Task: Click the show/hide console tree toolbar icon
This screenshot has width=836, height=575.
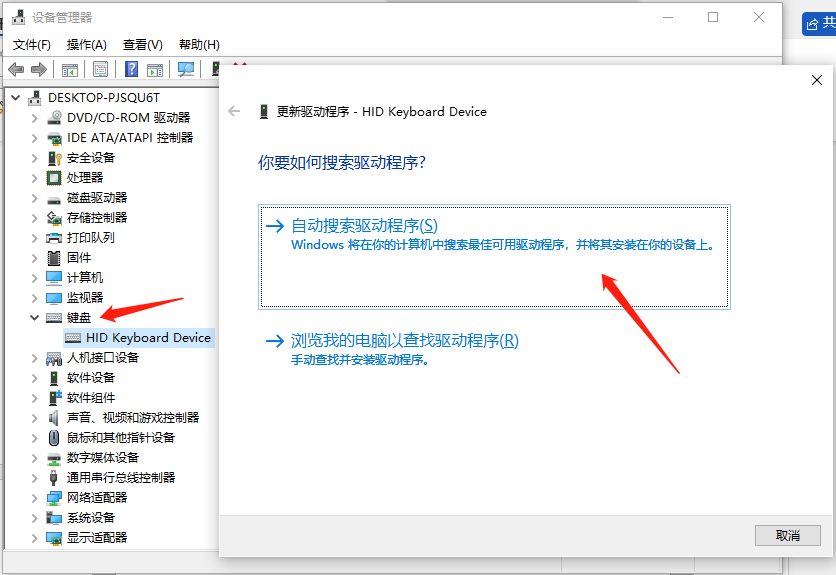Action: [x=70, y=69]
